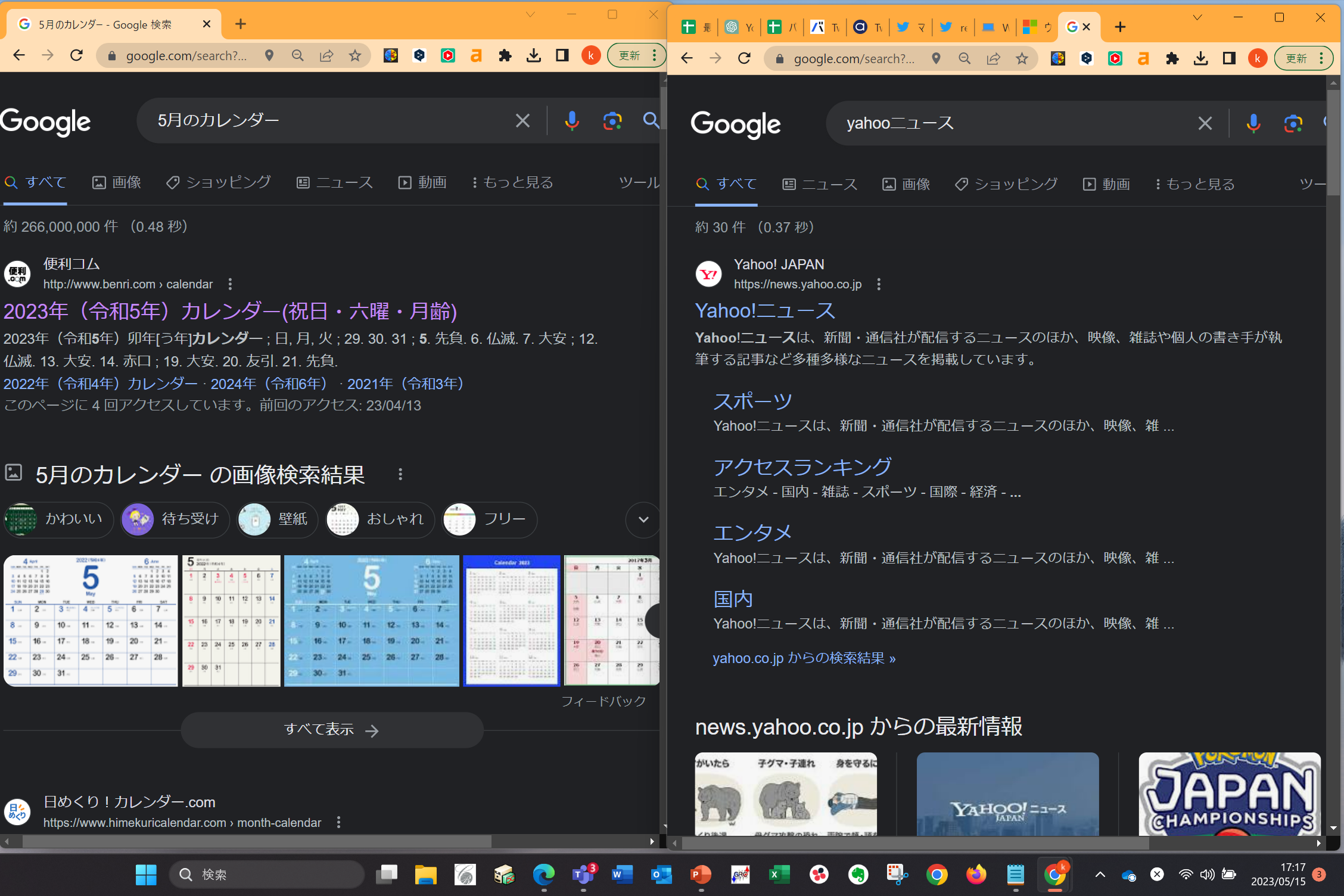The image size is (1344, 896).
Task: Switch to ニュース tab in left window
Action: coord(335,182)
